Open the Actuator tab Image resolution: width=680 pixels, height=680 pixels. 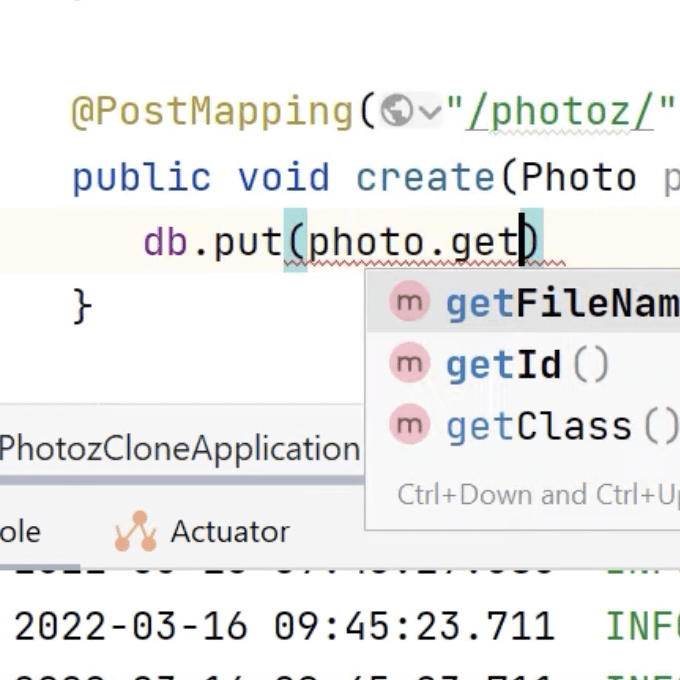tap(202, 531)
